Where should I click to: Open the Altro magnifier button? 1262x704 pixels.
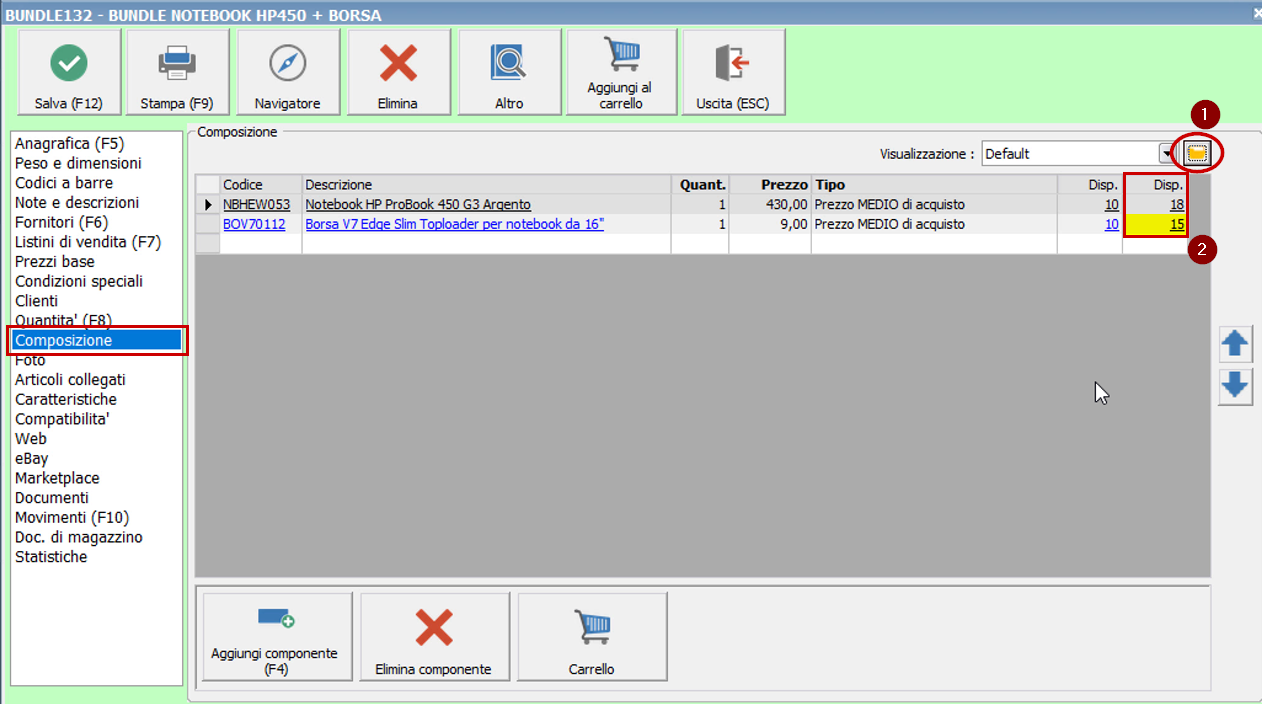[508, 72]
